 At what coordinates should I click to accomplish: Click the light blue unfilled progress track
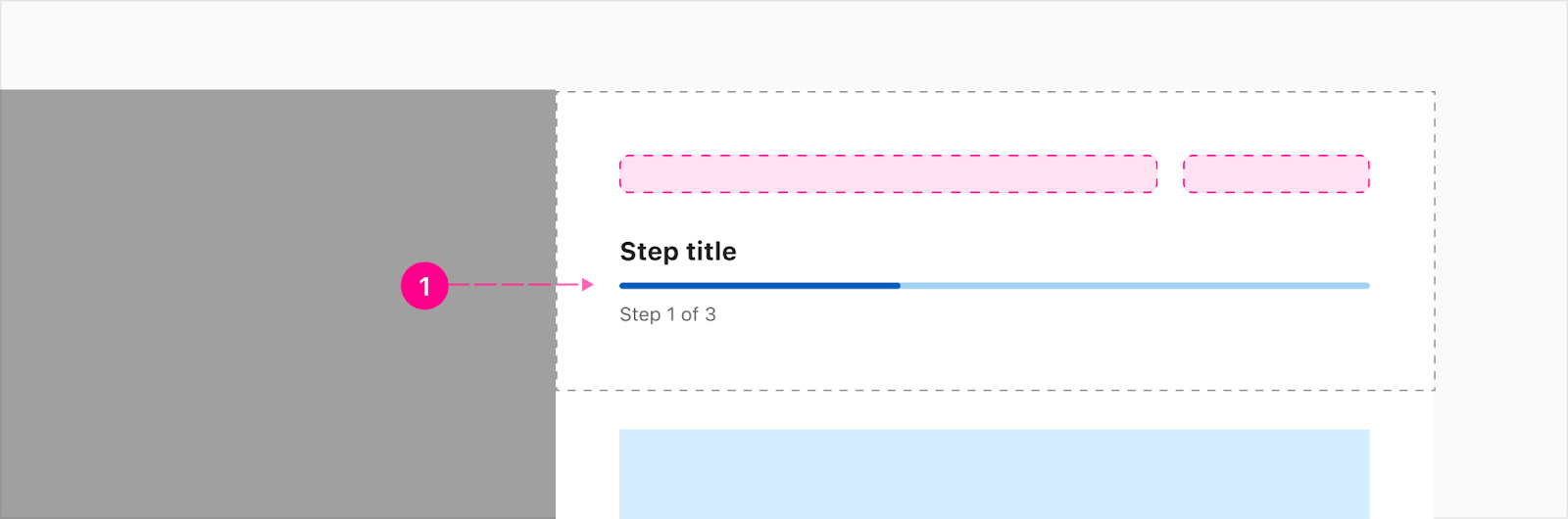1135,286
